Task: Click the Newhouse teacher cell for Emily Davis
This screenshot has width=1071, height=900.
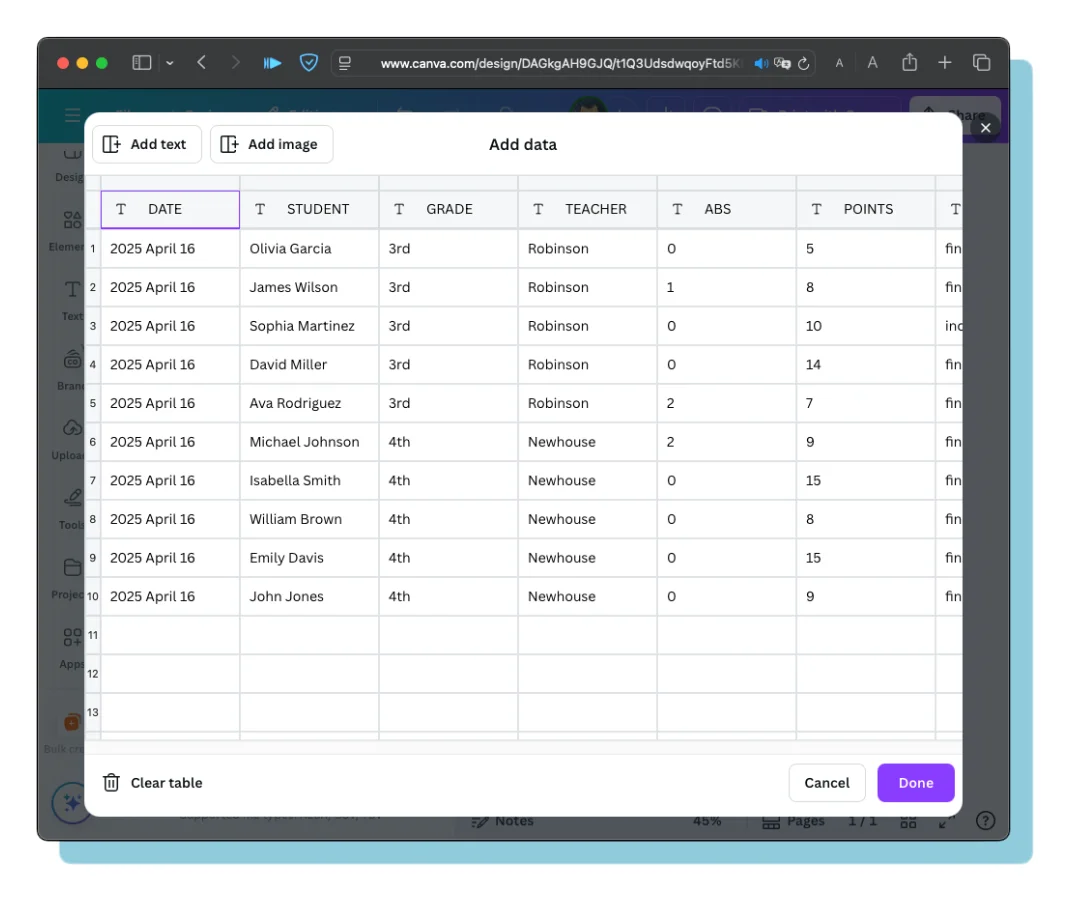Action: pyautogui.click(x=587, y=558)
